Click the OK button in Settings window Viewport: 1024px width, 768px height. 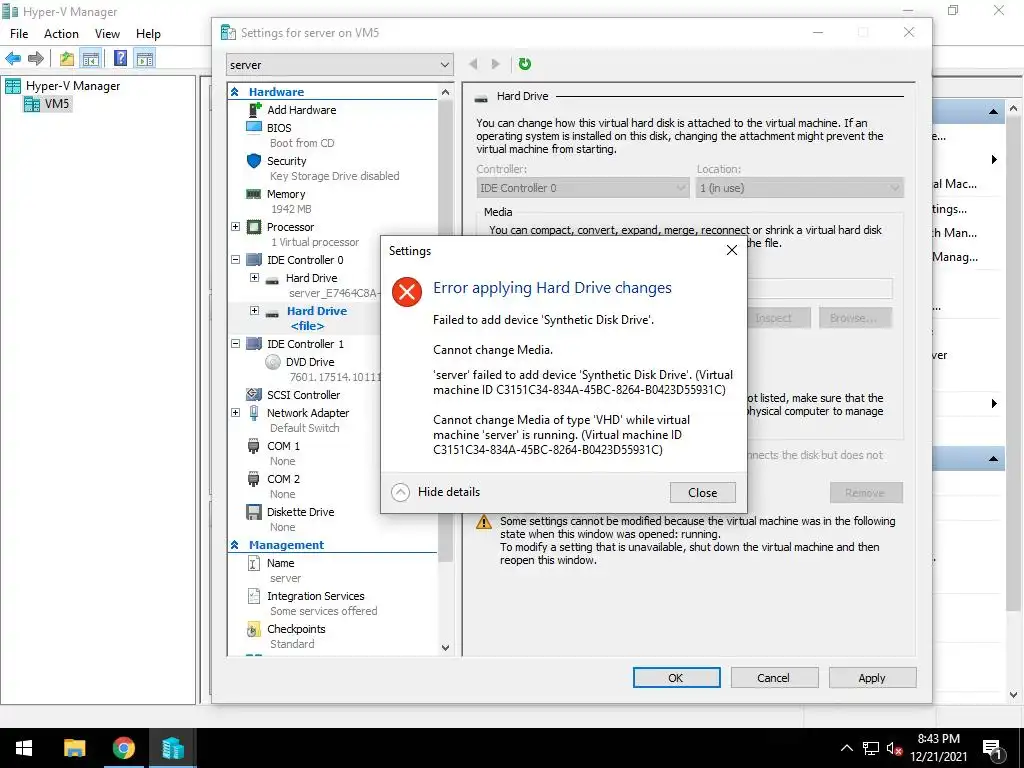pos(677,678)
